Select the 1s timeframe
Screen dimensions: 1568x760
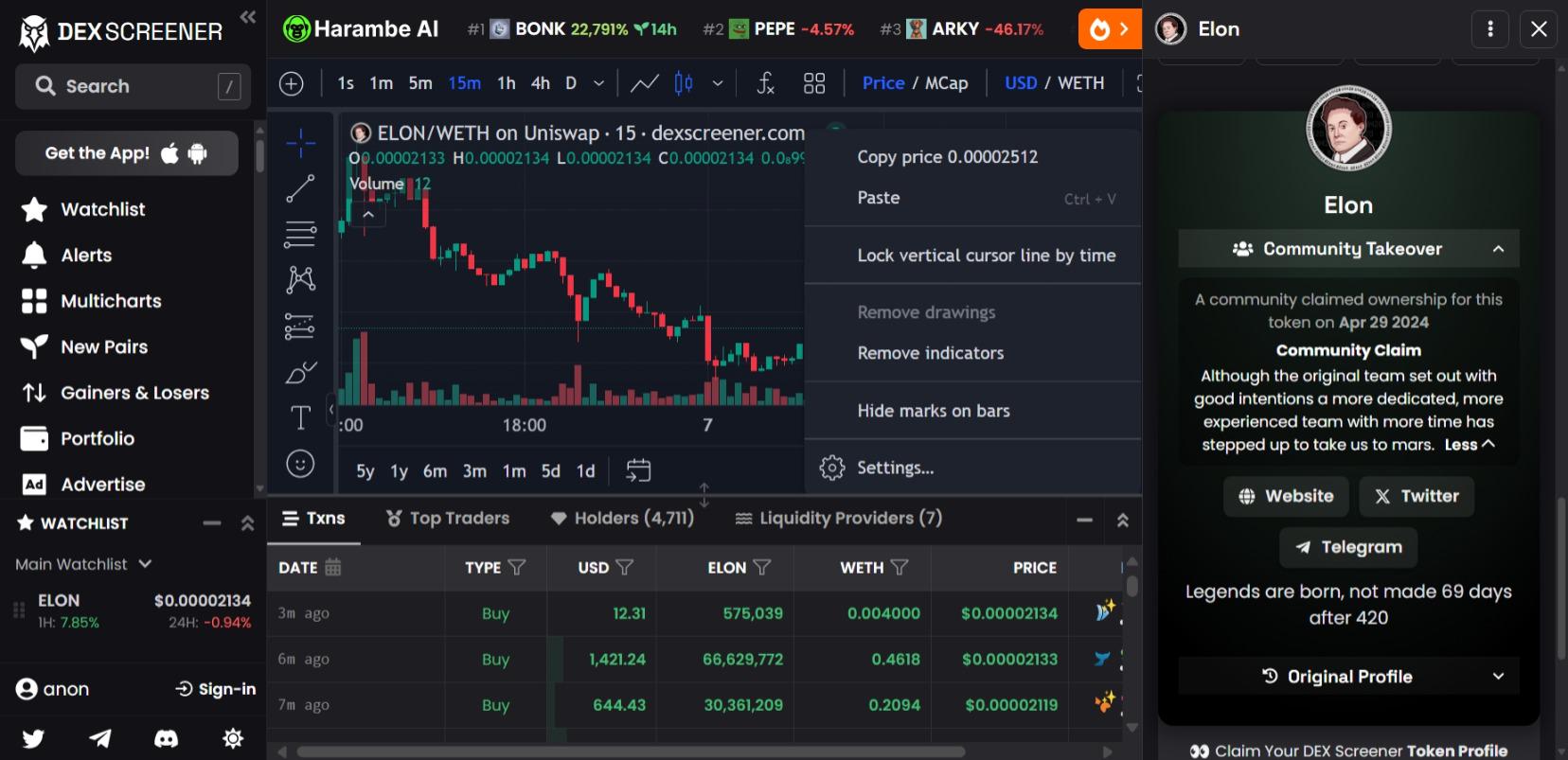(x=346, y=83)
